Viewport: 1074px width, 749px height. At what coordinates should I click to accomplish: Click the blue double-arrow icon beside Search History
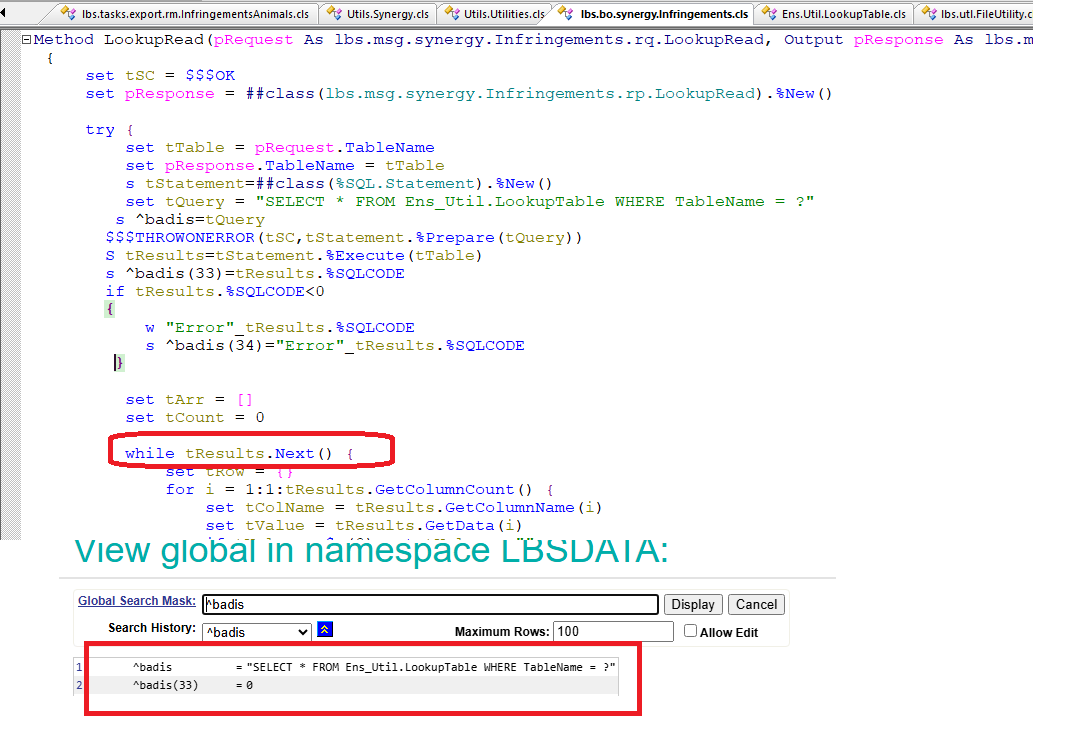pos(325,630)
